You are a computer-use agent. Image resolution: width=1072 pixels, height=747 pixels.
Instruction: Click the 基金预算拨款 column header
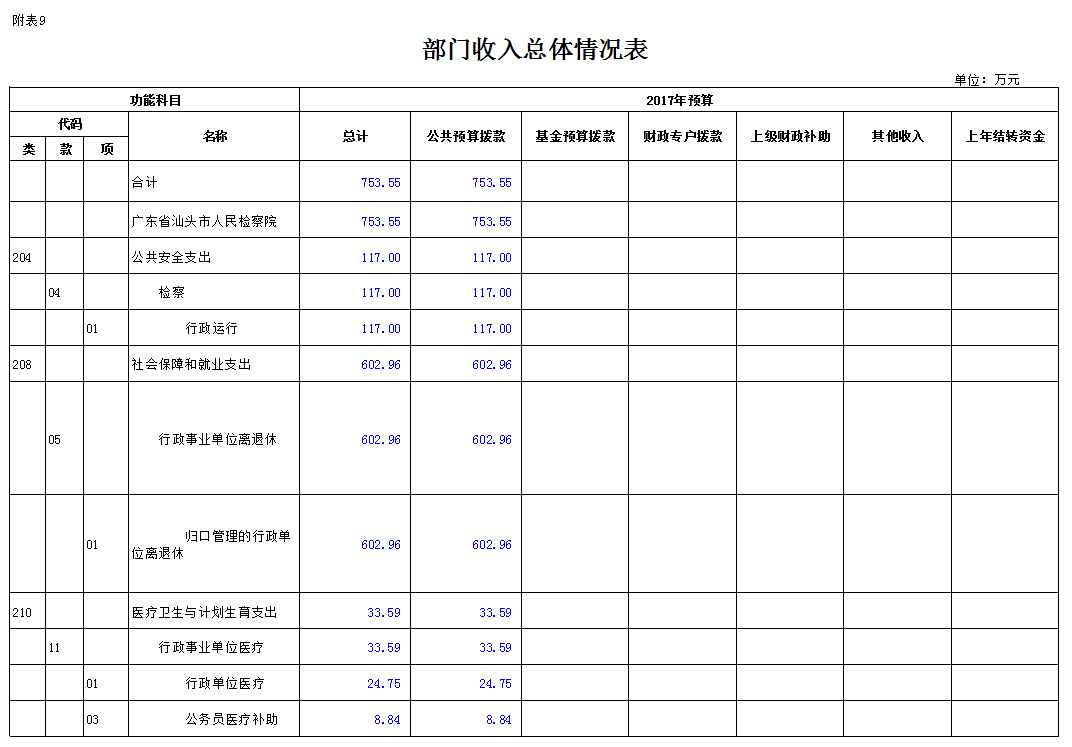(575, 136)
